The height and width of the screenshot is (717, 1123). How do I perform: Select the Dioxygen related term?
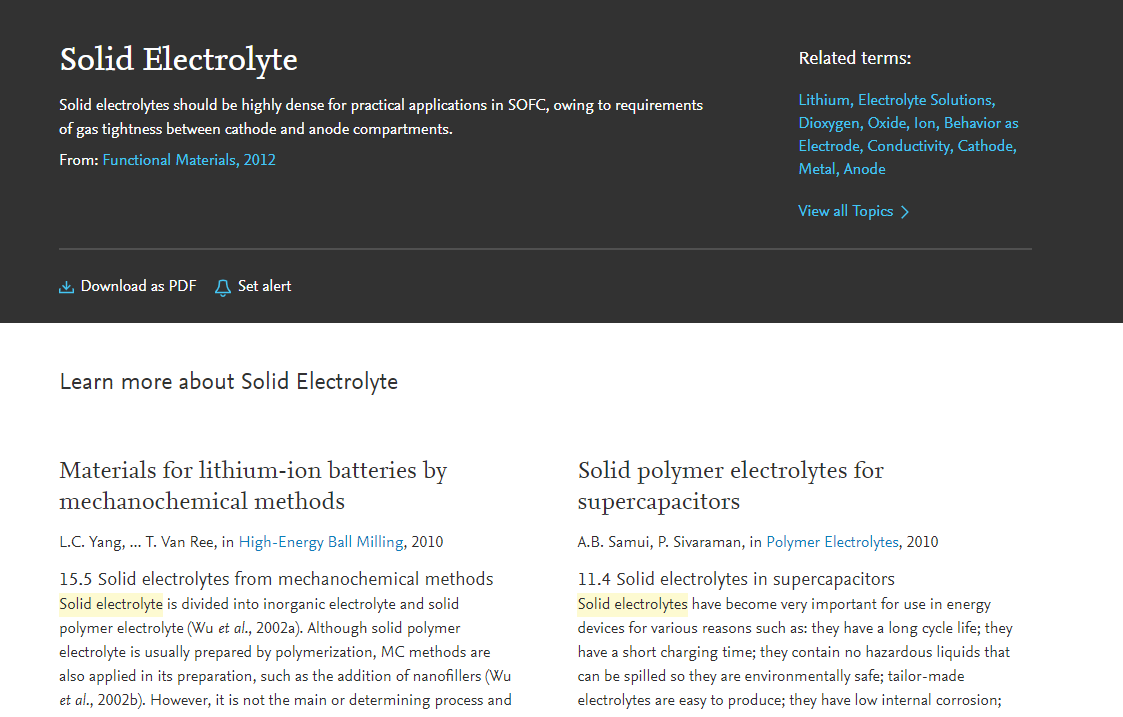pos(829,123)
